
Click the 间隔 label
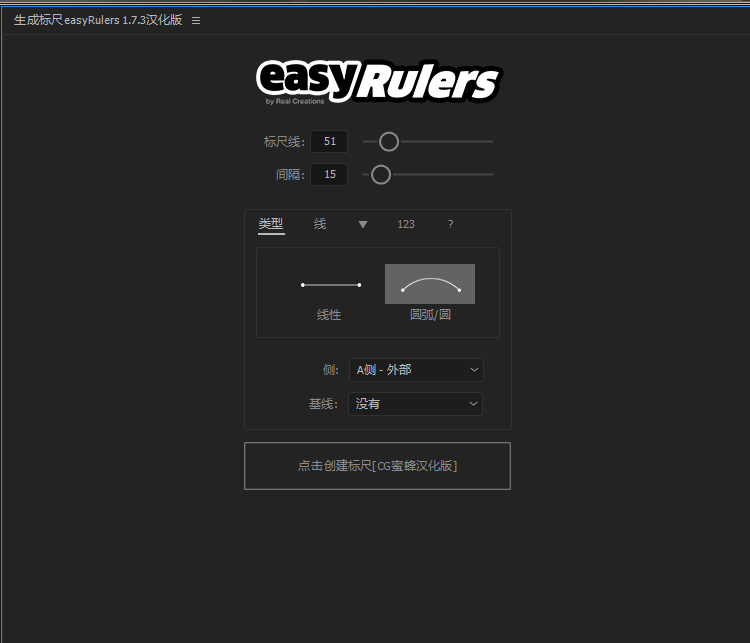tap(290, 175)
